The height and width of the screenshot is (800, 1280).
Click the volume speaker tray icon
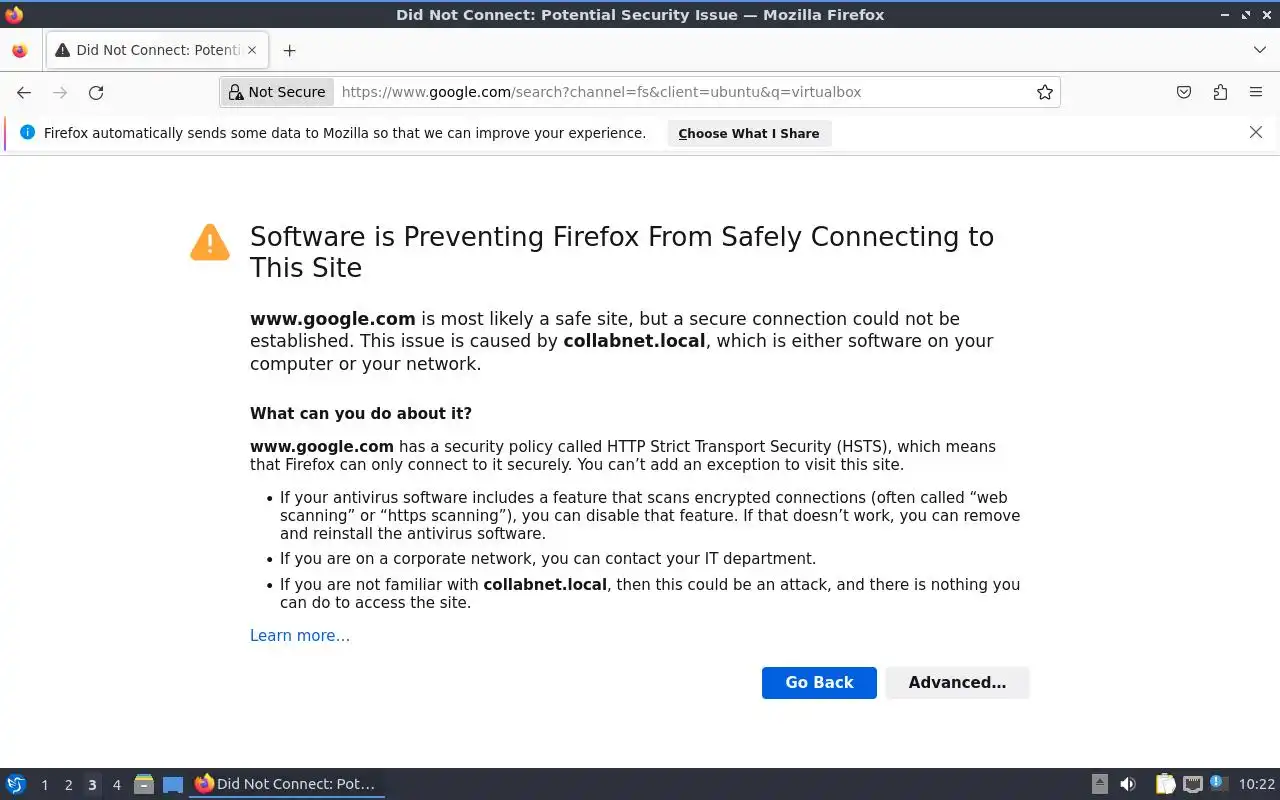point(1128,784)
